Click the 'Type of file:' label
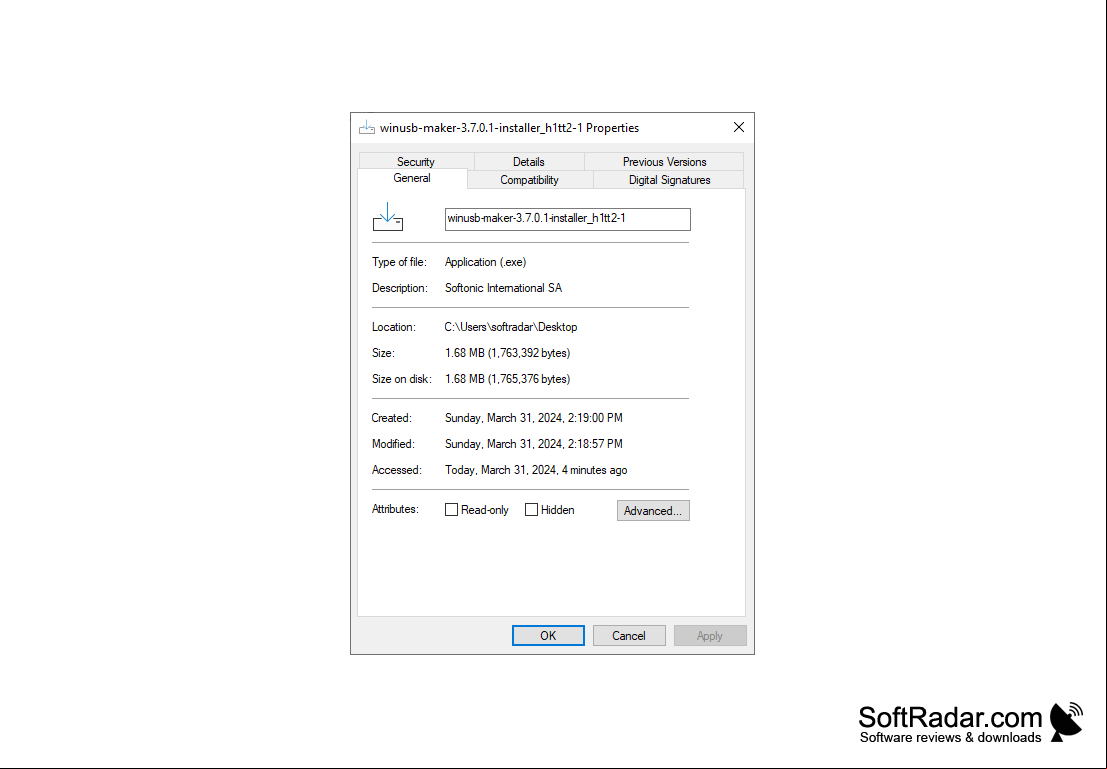 point(400,262)
